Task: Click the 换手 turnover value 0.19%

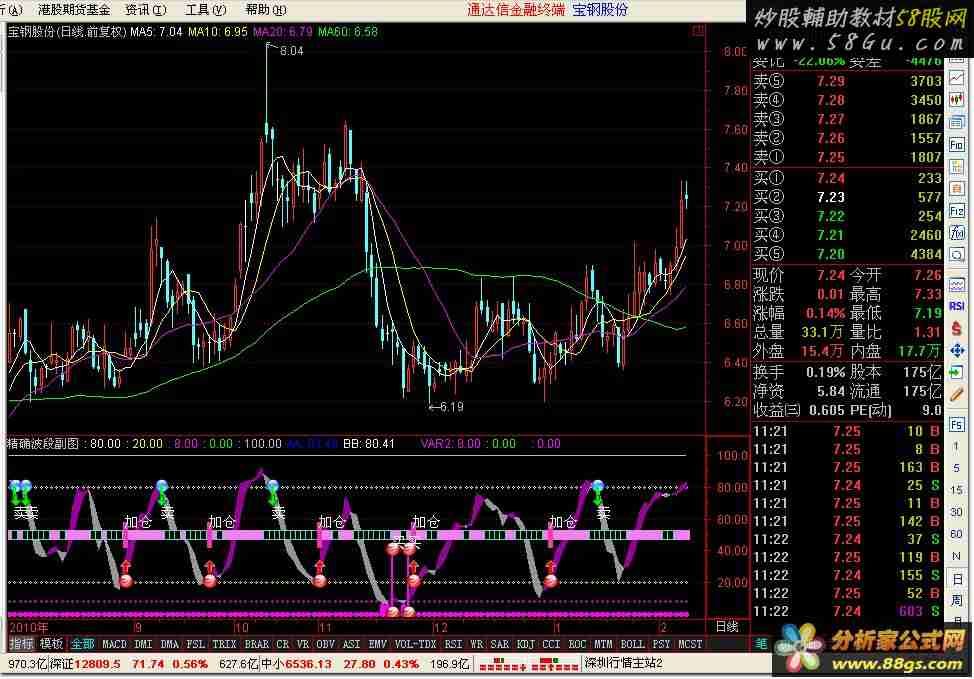Action: (x=826, y=372)
